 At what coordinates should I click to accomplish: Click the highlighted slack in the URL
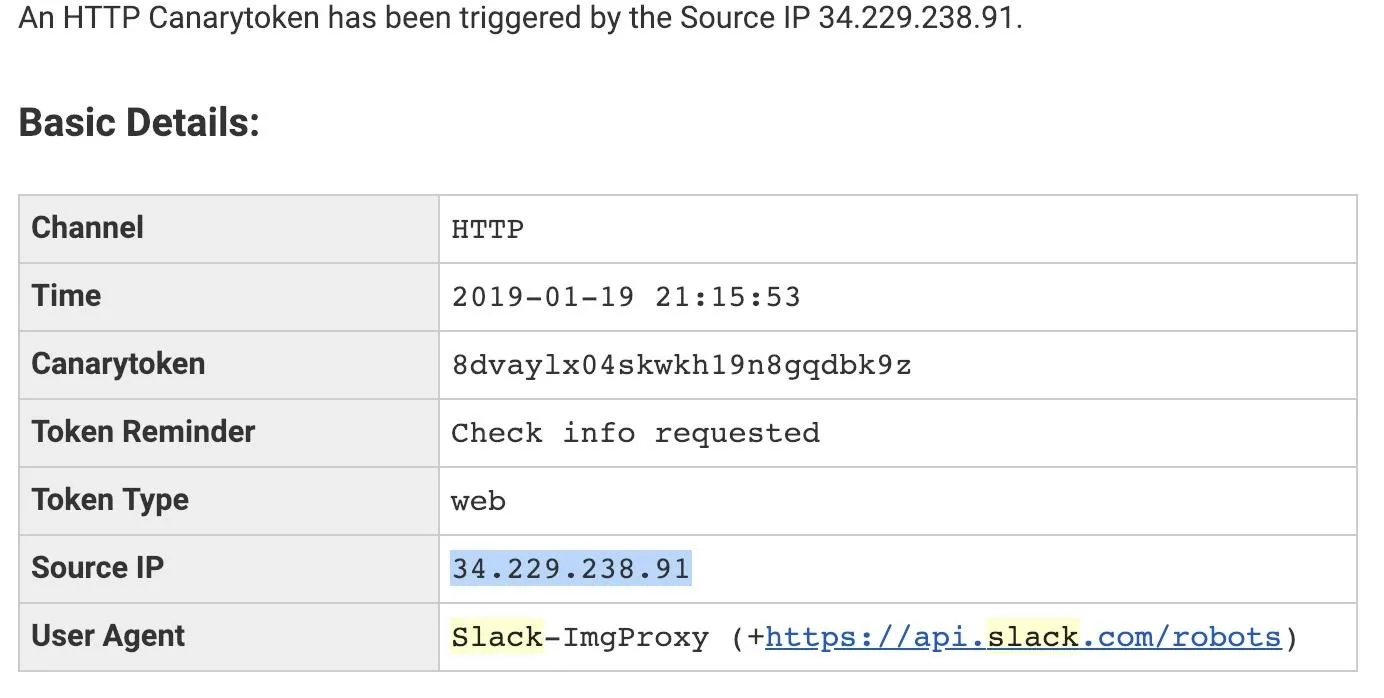[1033, 637]
